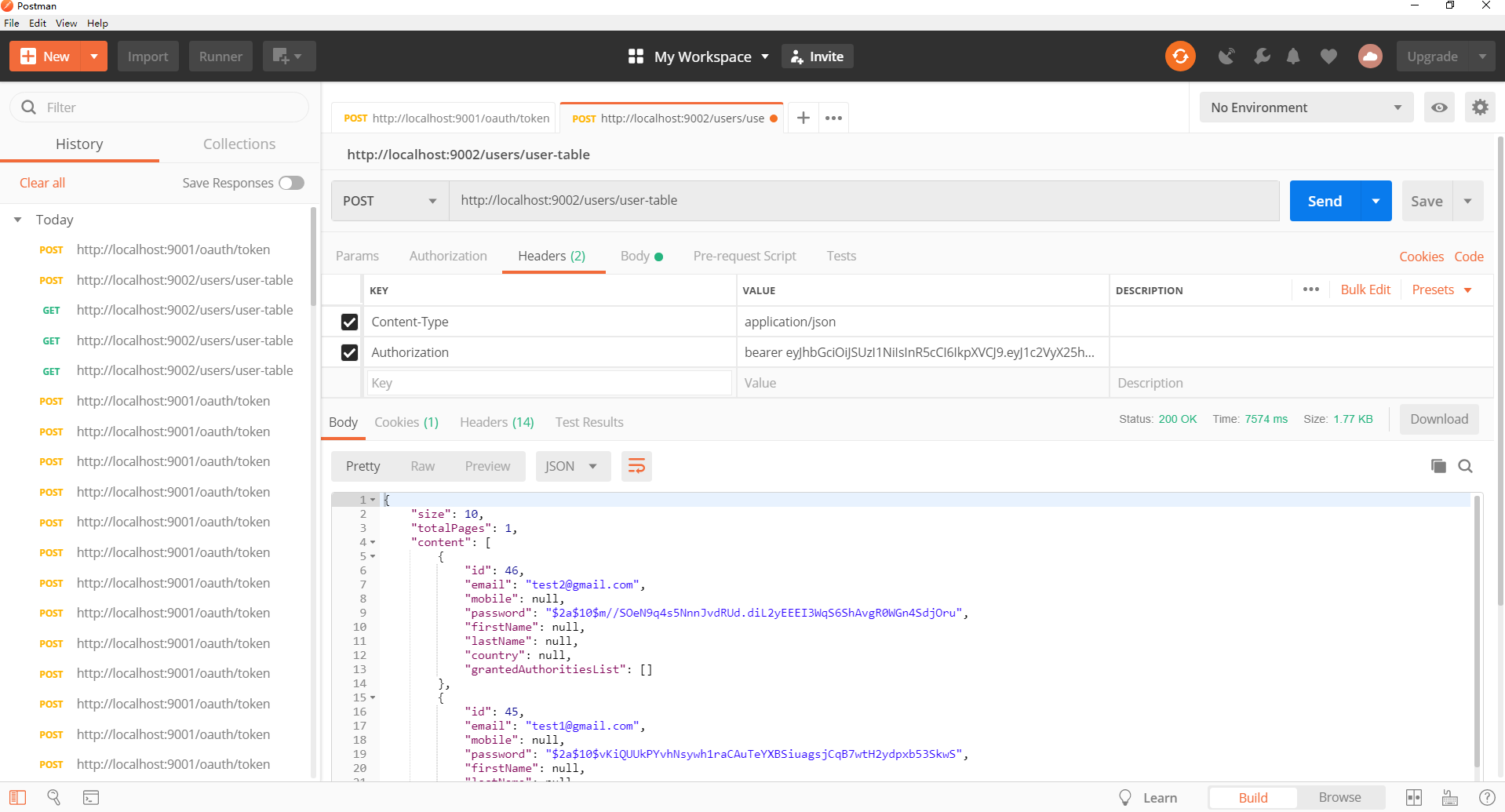Open new window icon button

pyautogui.click(x=289, y=56)
